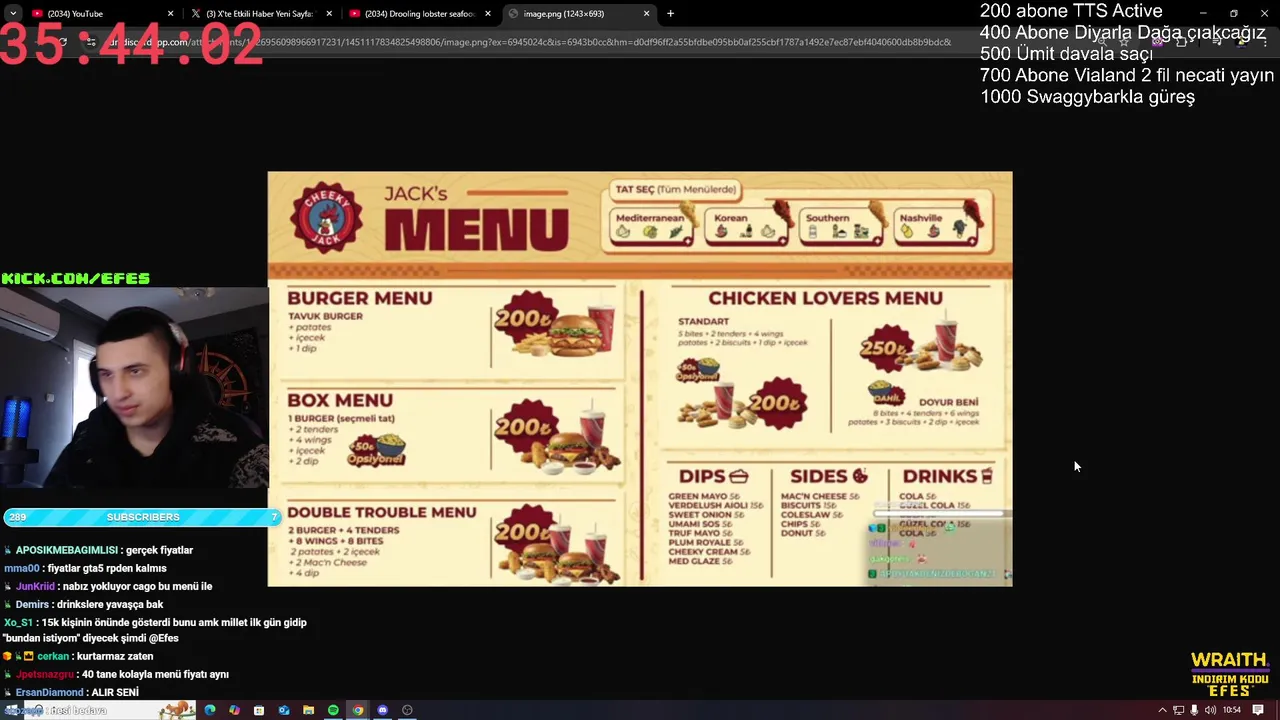
Task: Click APOSIKMEBAGIMLISI chat username
Action: (x=67, y=550)
